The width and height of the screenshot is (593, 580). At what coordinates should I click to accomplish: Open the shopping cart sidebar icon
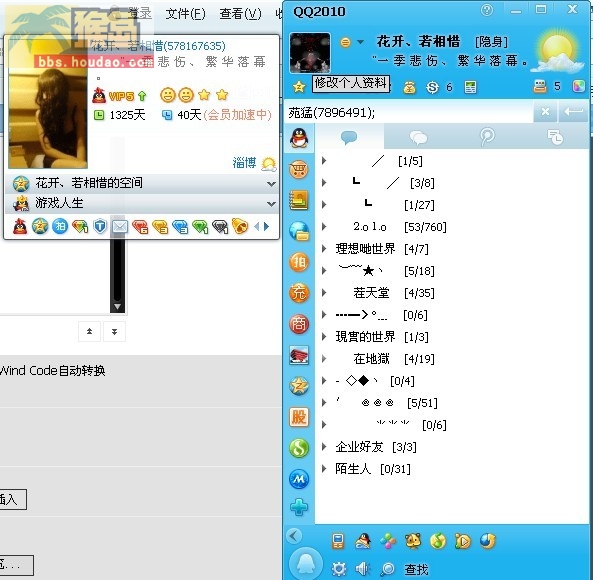(299, 169)
